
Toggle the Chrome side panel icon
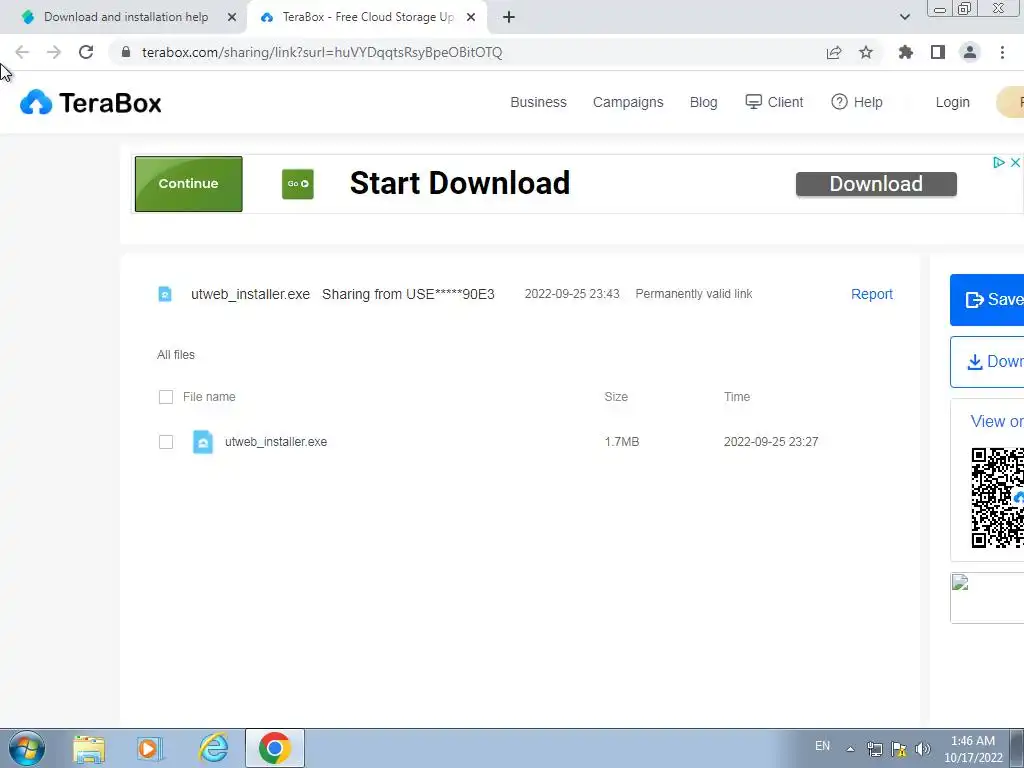(938, 52)
